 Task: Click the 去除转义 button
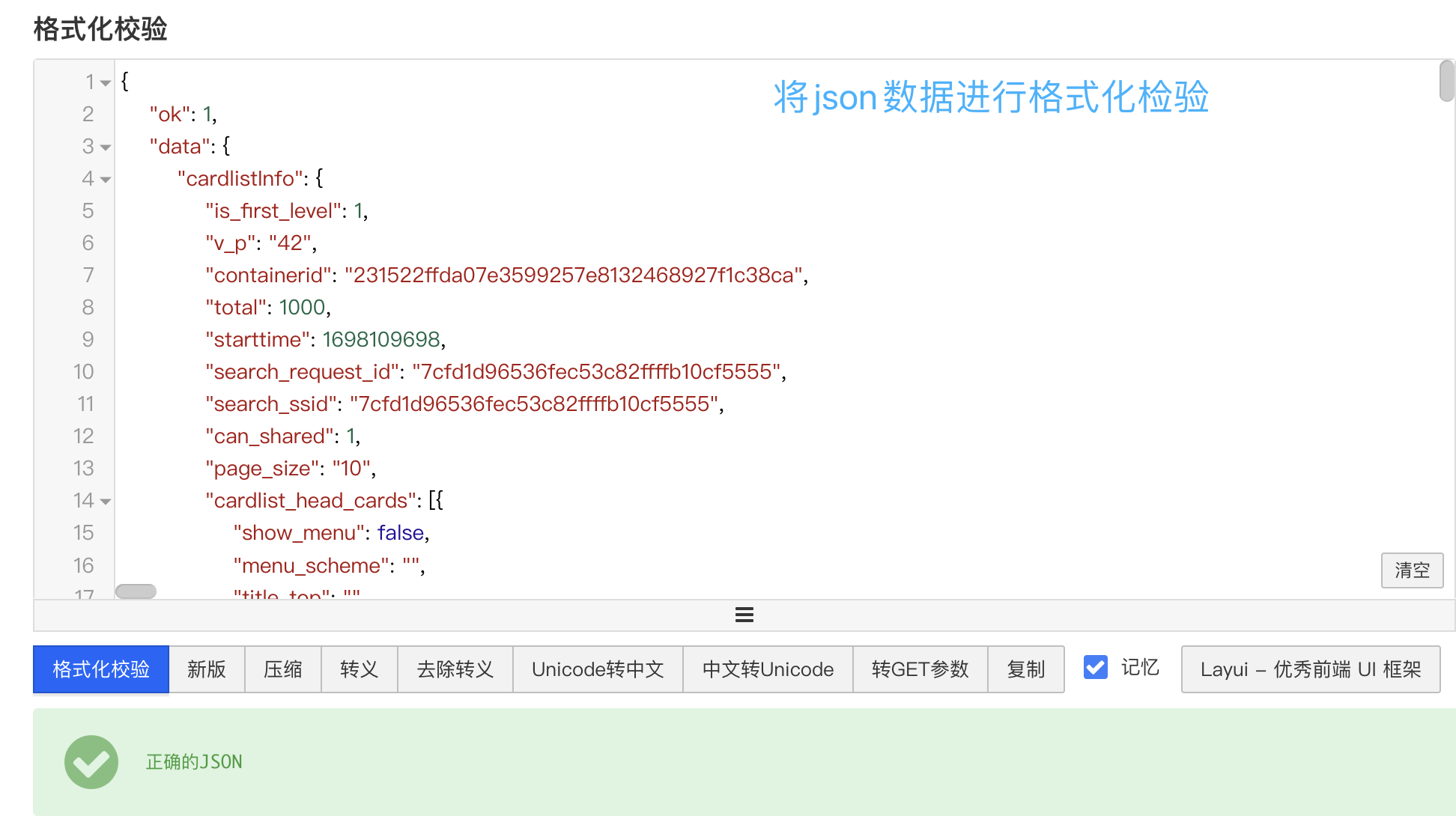455,669
